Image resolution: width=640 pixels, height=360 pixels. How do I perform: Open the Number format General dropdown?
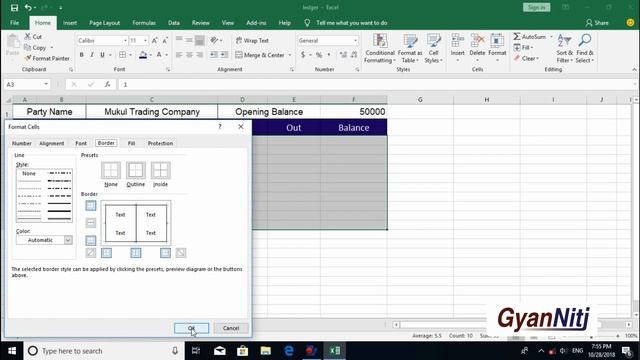(x=355, y=40)
